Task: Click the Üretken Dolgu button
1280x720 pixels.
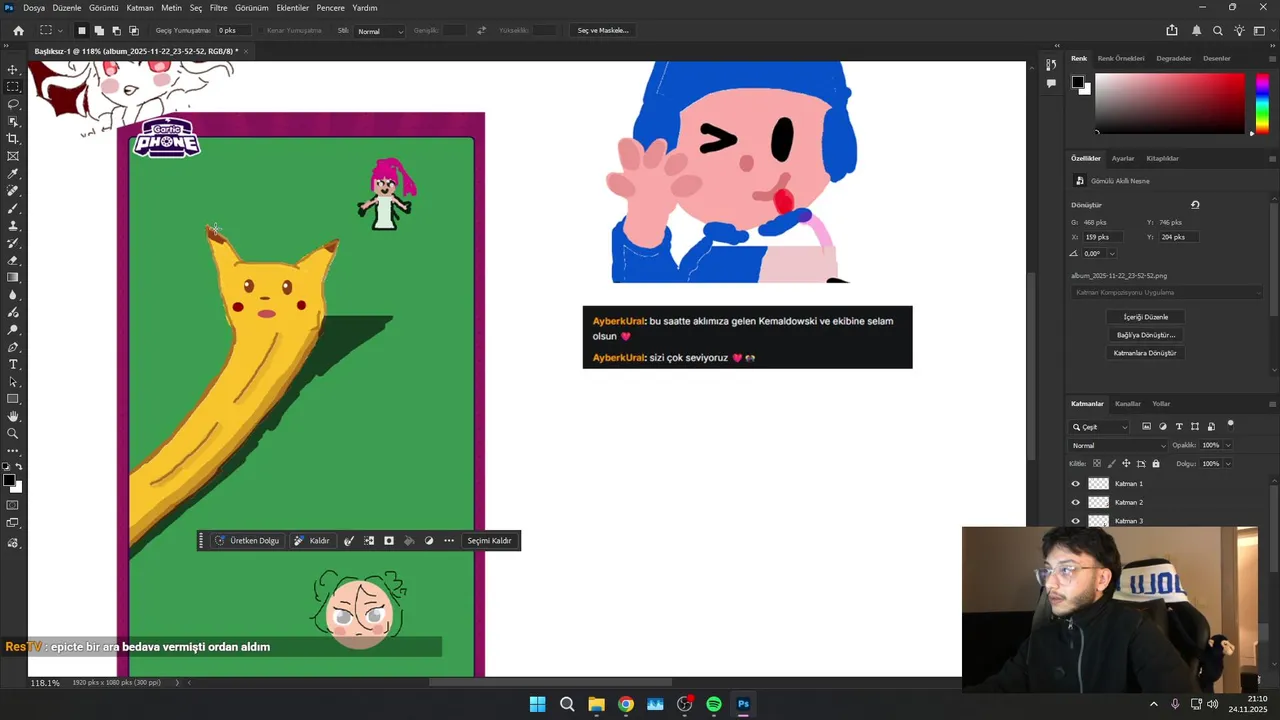Action: coord(247,541)
